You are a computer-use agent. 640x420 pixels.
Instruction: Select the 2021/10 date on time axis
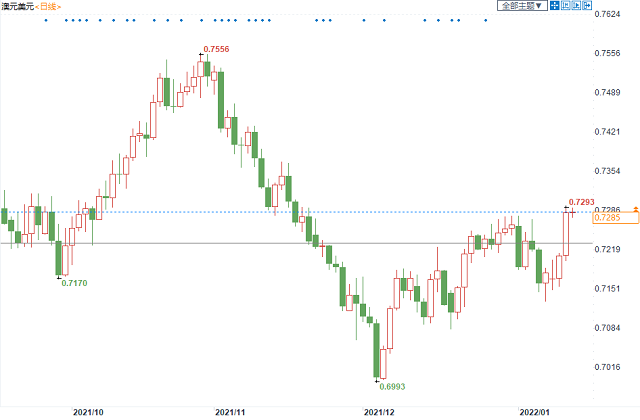[87, 411]
